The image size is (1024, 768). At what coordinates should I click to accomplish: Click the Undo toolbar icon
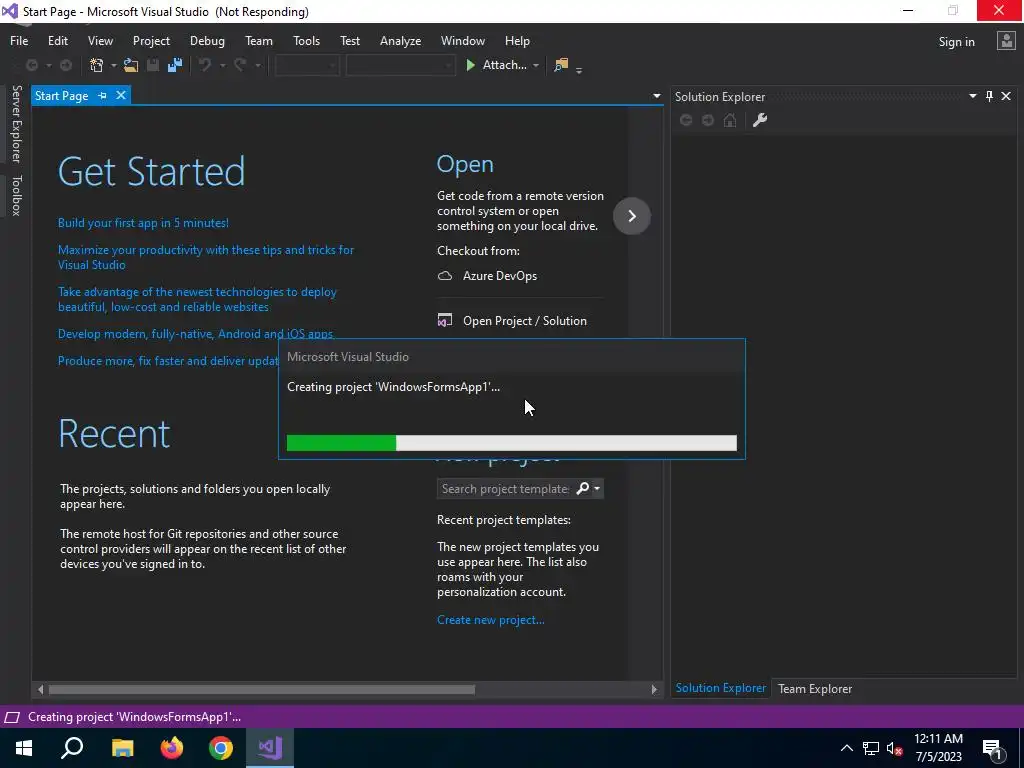tap(205, 65)
